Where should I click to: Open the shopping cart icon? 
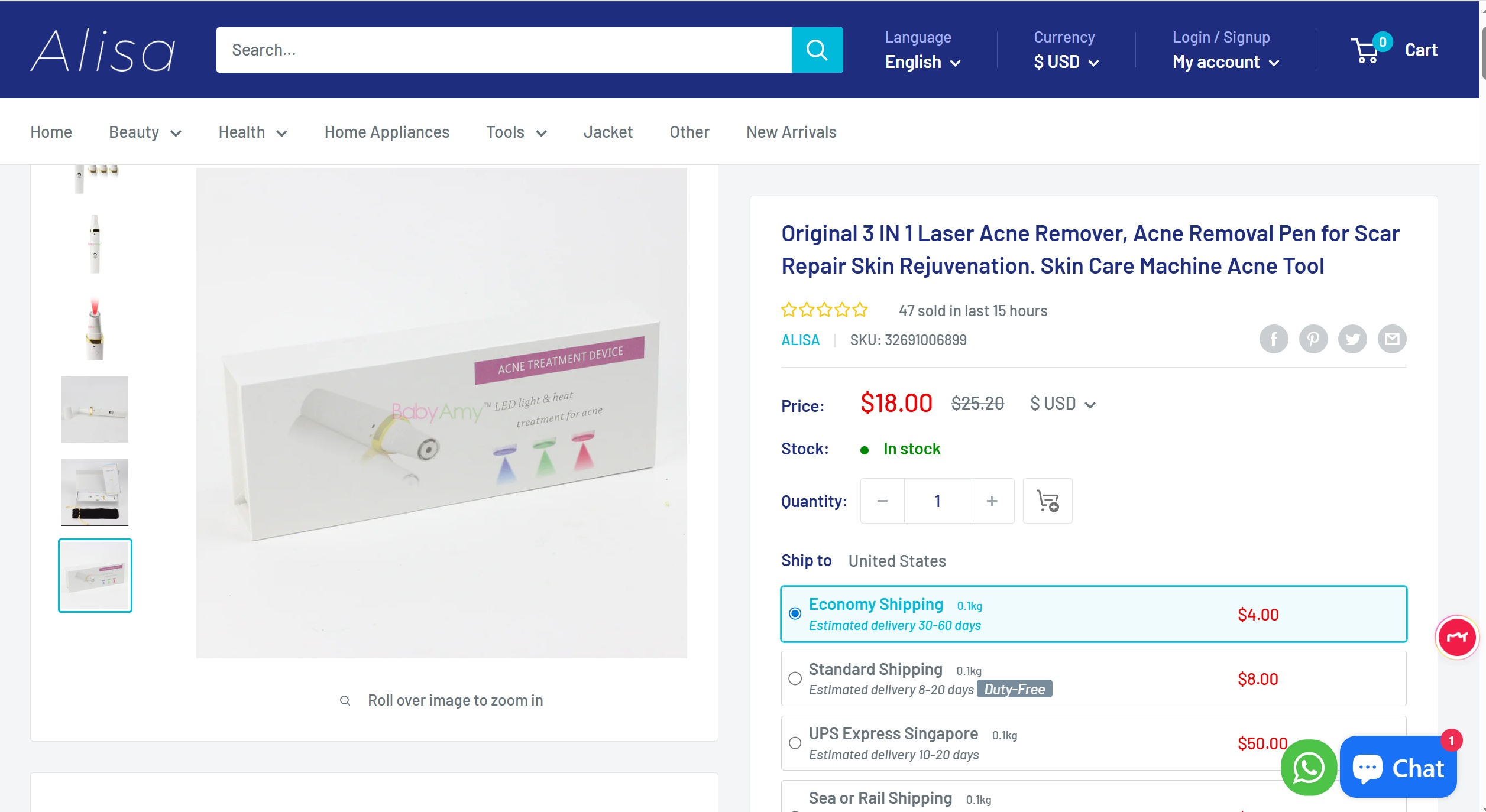pyautogui.click(x=1366, y=51)
